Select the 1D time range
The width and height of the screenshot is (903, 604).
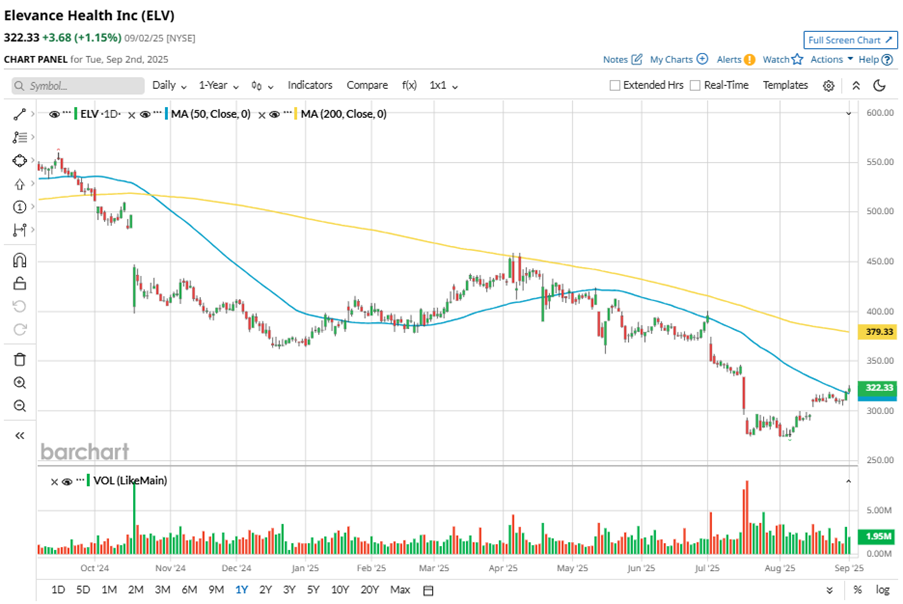pos(58,590)
